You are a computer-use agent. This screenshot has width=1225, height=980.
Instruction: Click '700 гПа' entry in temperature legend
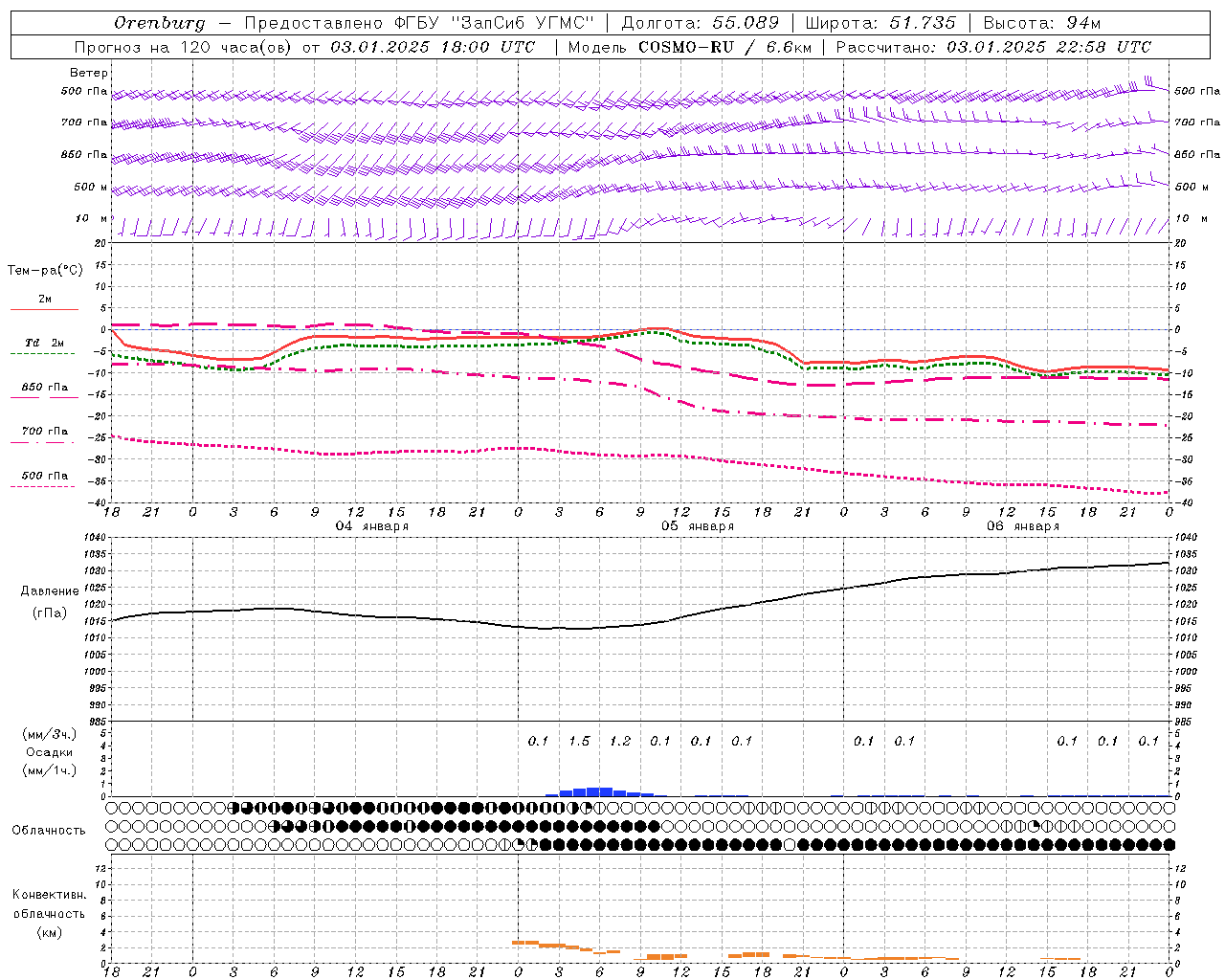tap(45, 431)
